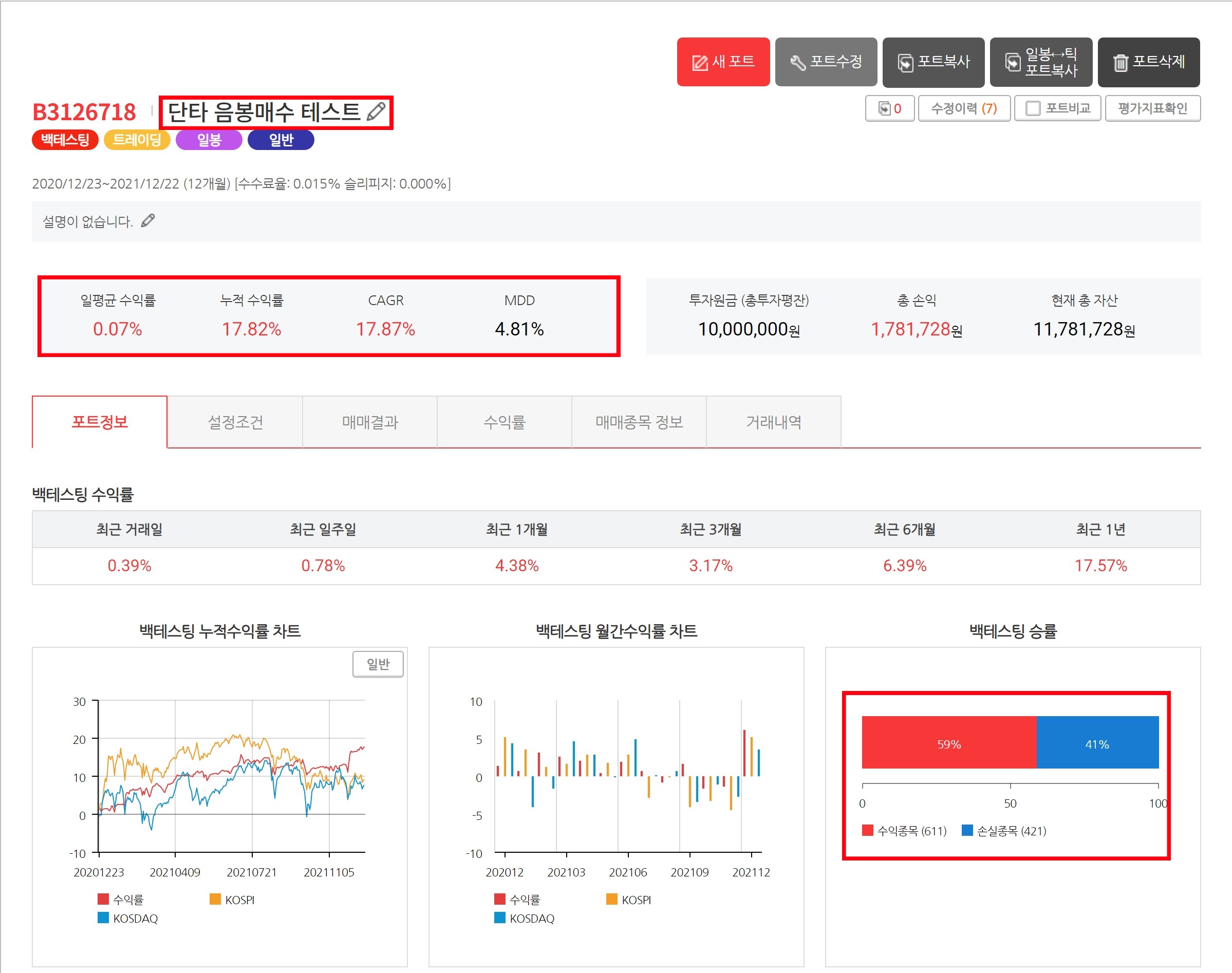Viewport: 1232px width, 973px height.
Task: Toggle KOSPI legend in monthly return chart
Action: 628,899
